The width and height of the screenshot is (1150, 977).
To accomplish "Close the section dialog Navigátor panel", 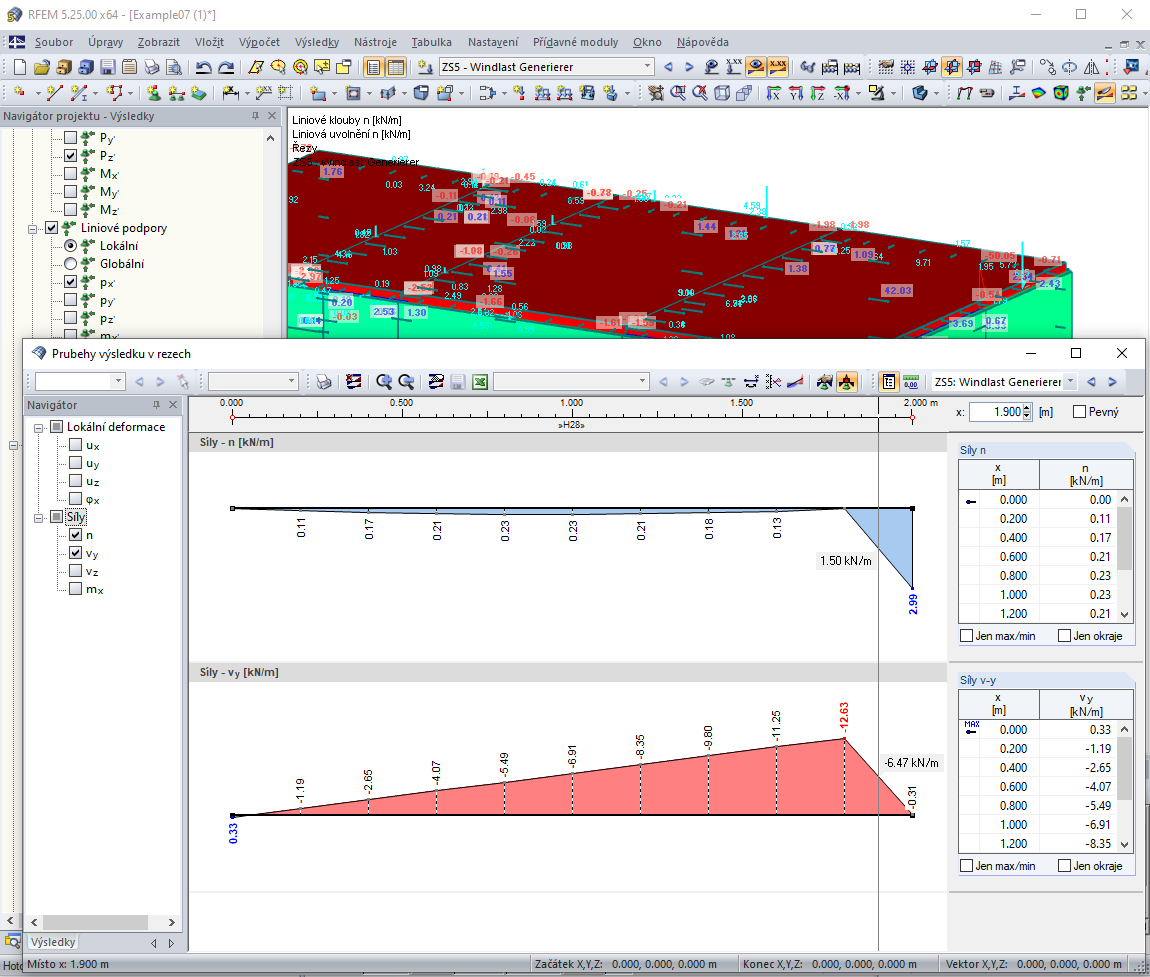I will point(173,405).
